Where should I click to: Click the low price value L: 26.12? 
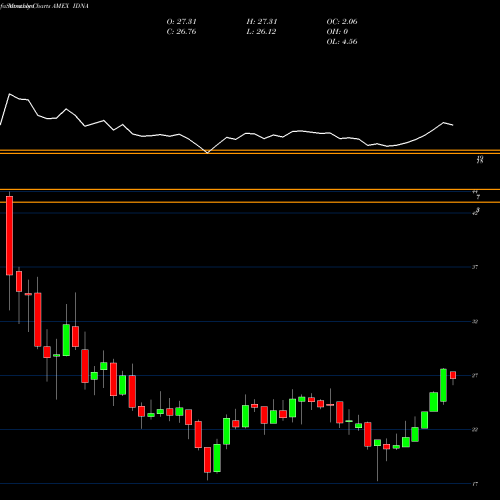tap(261, 32)
